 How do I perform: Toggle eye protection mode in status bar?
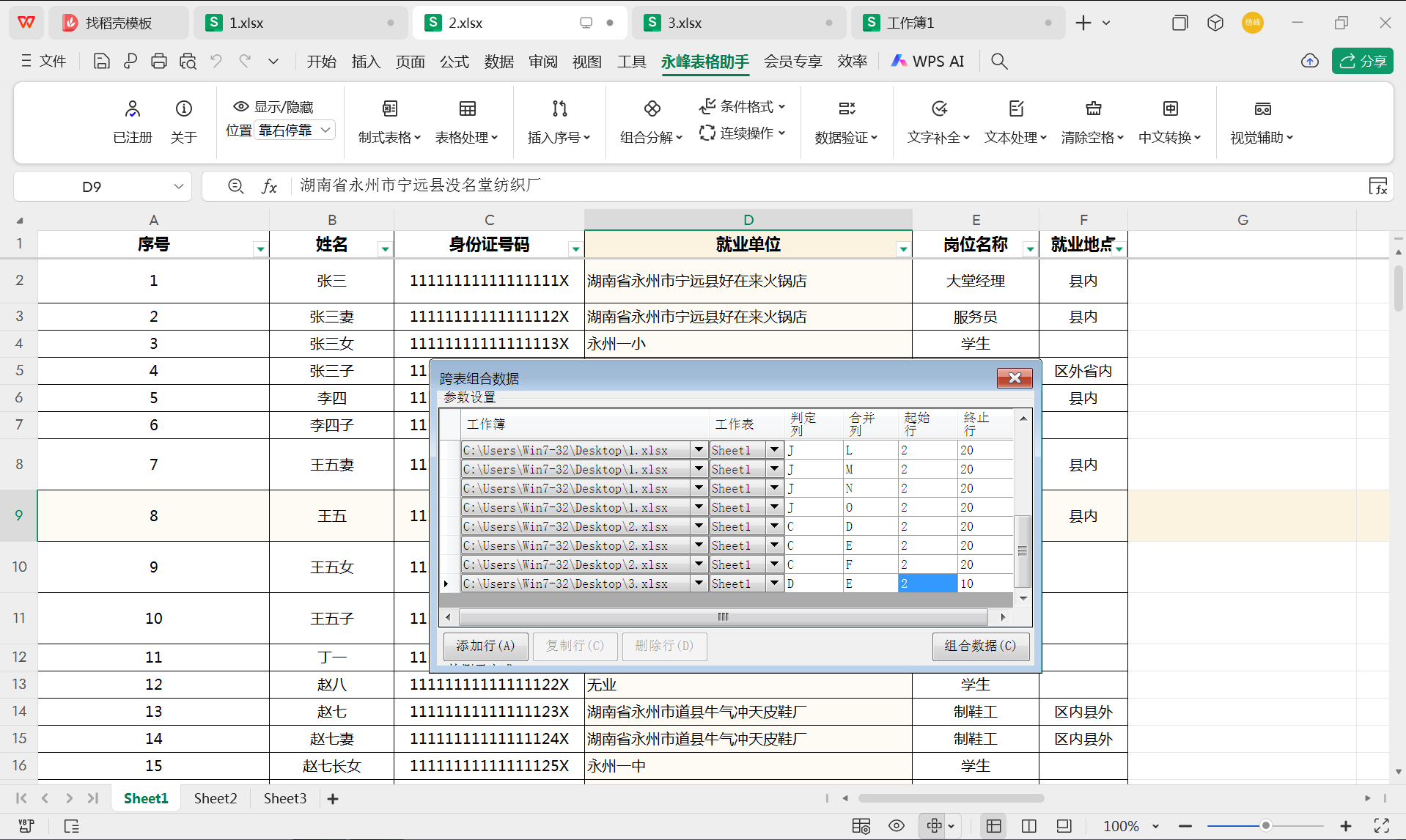click(896, 825)
